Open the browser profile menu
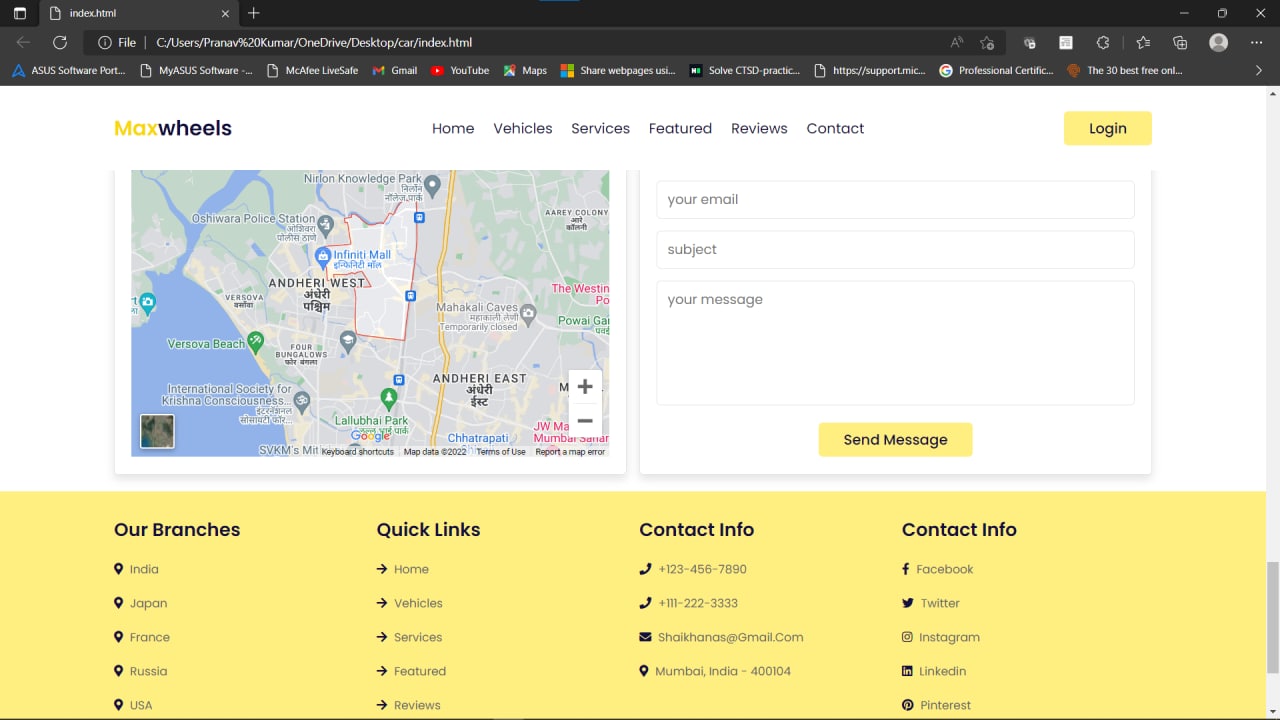 pos(1218,42)
